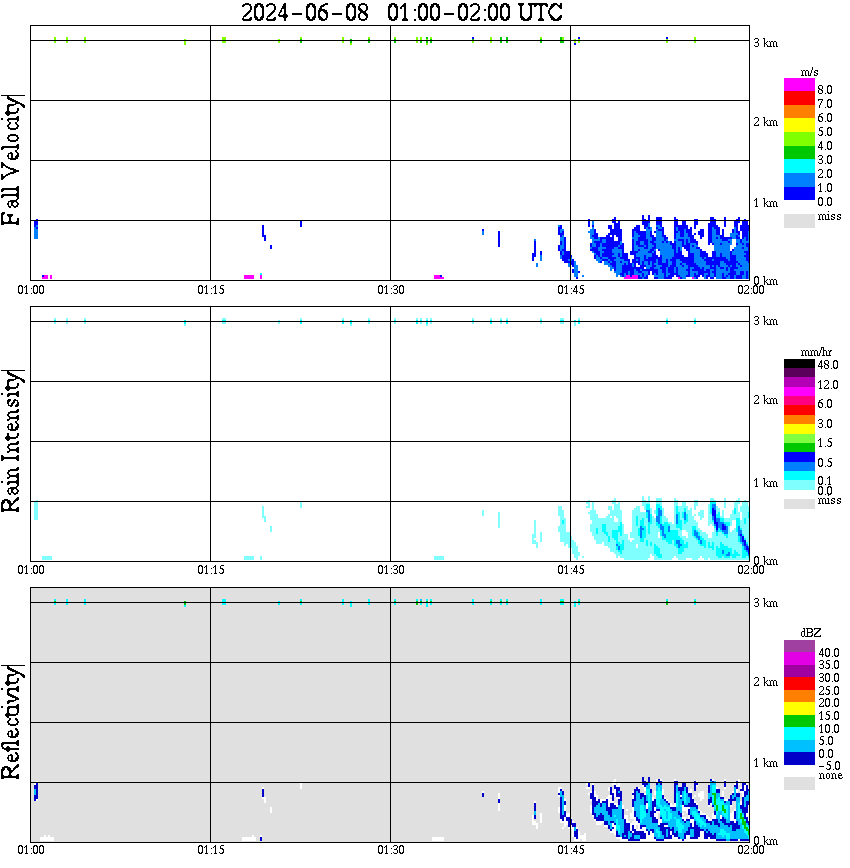Select the orange 3.0 mm/hr legend swatch

tap(799, 420)
